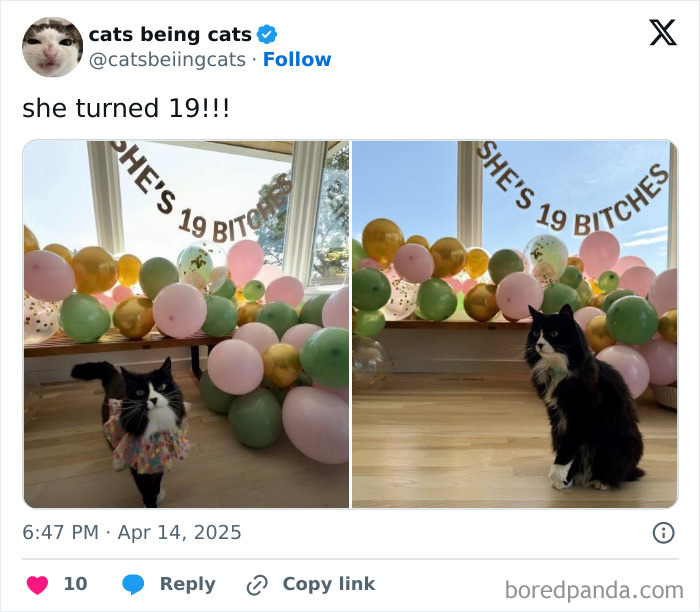Click the like count of 10
This screenshot has width=700, height=612.
point(75,584)
